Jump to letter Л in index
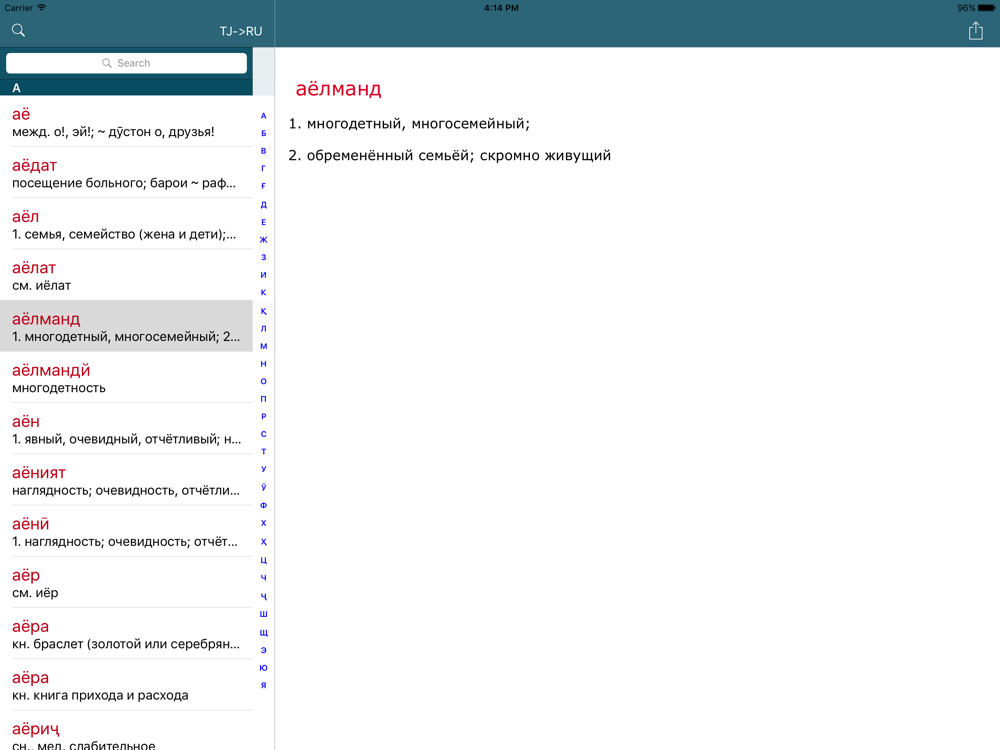Viewport: 1000px width, 750px height. click(x=263, y=328)
